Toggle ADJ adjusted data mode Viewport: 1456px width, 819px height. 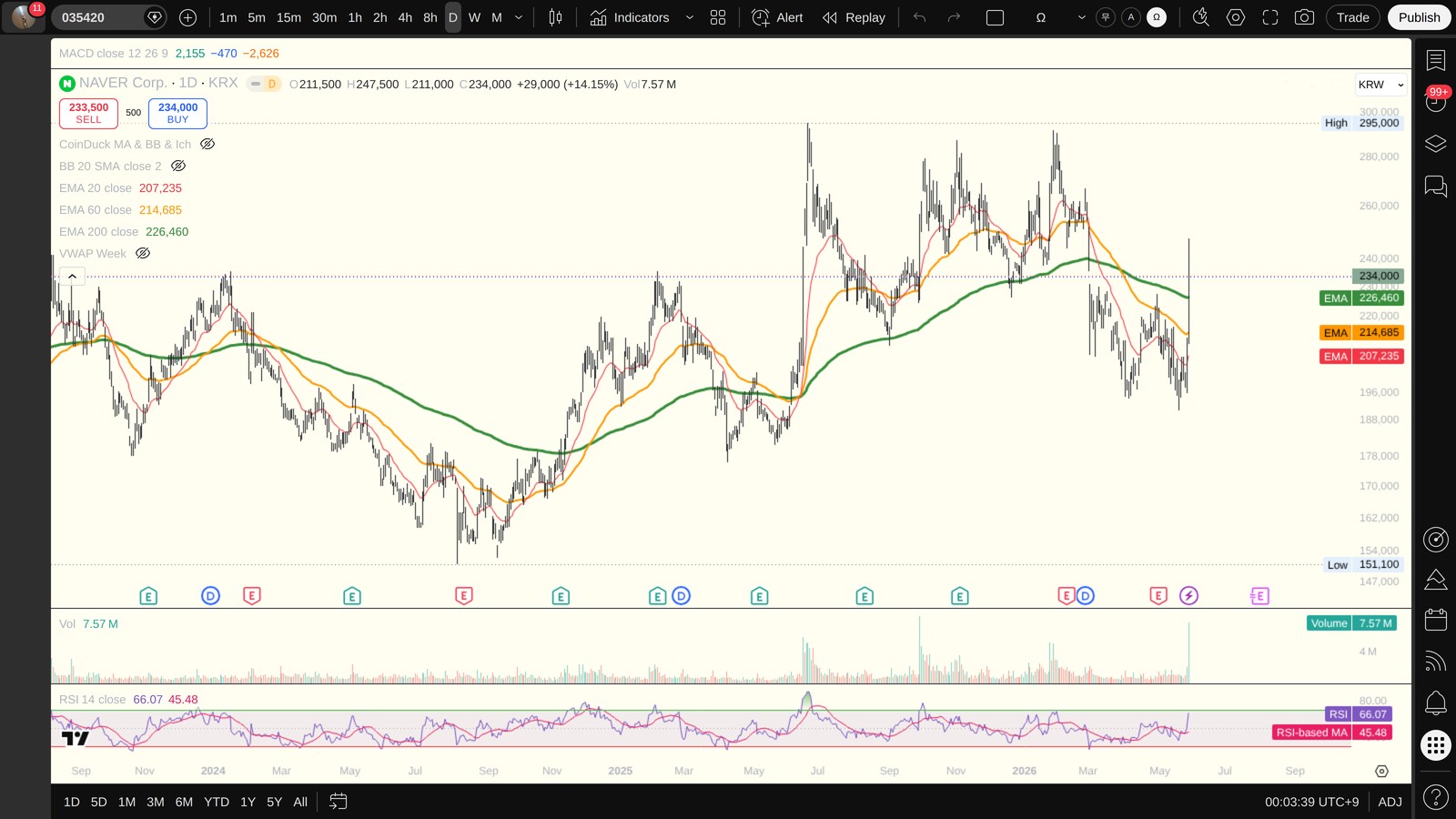(x=1390, y=802)
